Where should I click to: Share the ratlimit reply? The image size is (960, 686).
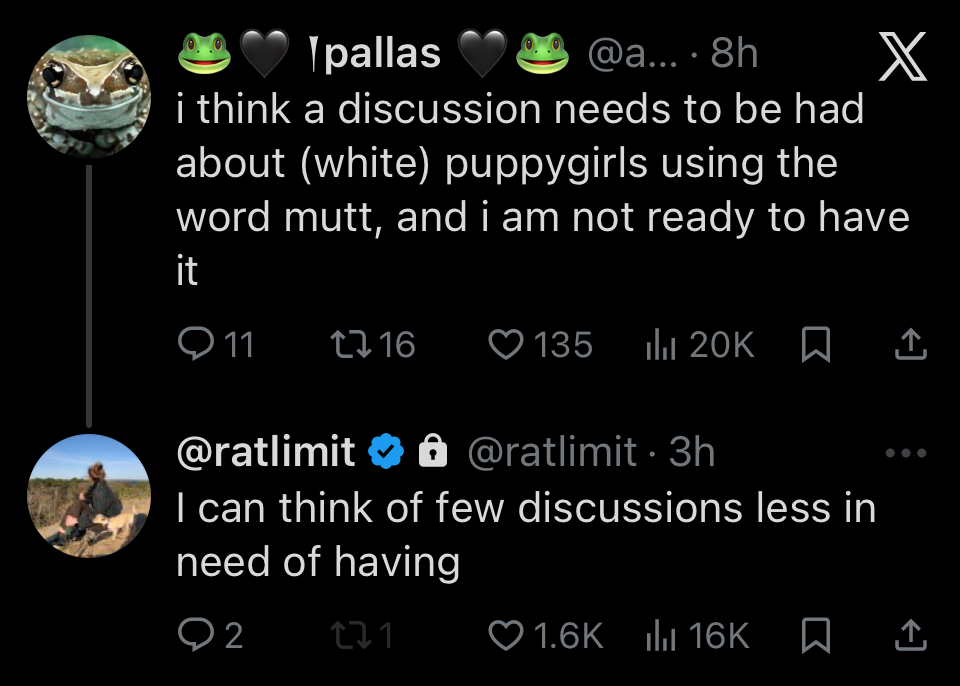tap(911, 636)
